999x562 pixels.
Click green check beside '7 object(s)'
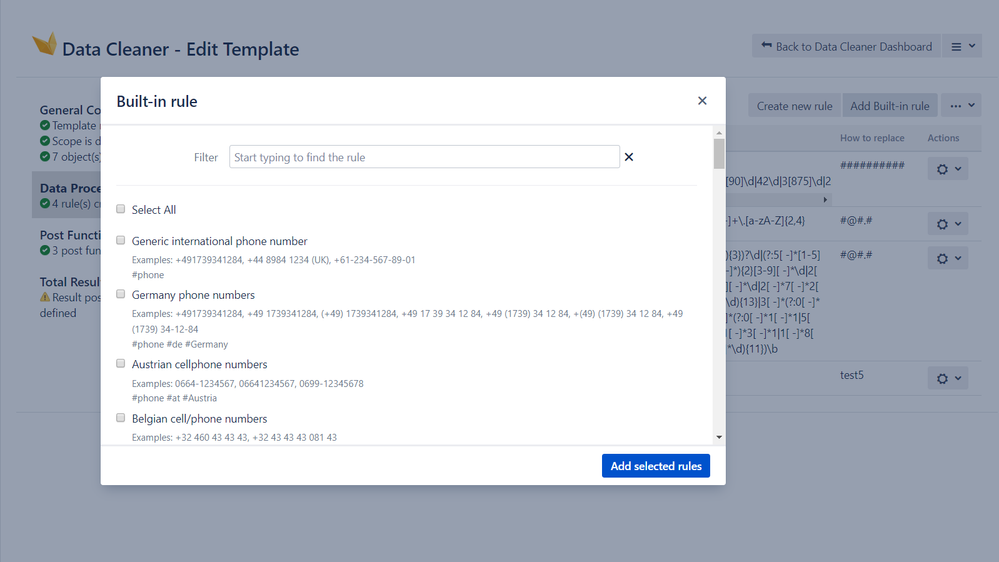(x=45, y=156)
